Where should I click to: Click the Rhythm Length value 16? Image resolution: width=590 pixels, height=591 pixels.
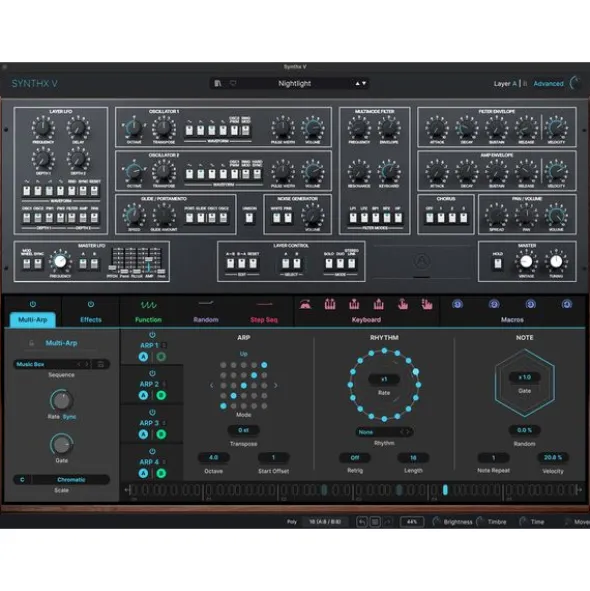pyautogui.click(x=413, y=458)
